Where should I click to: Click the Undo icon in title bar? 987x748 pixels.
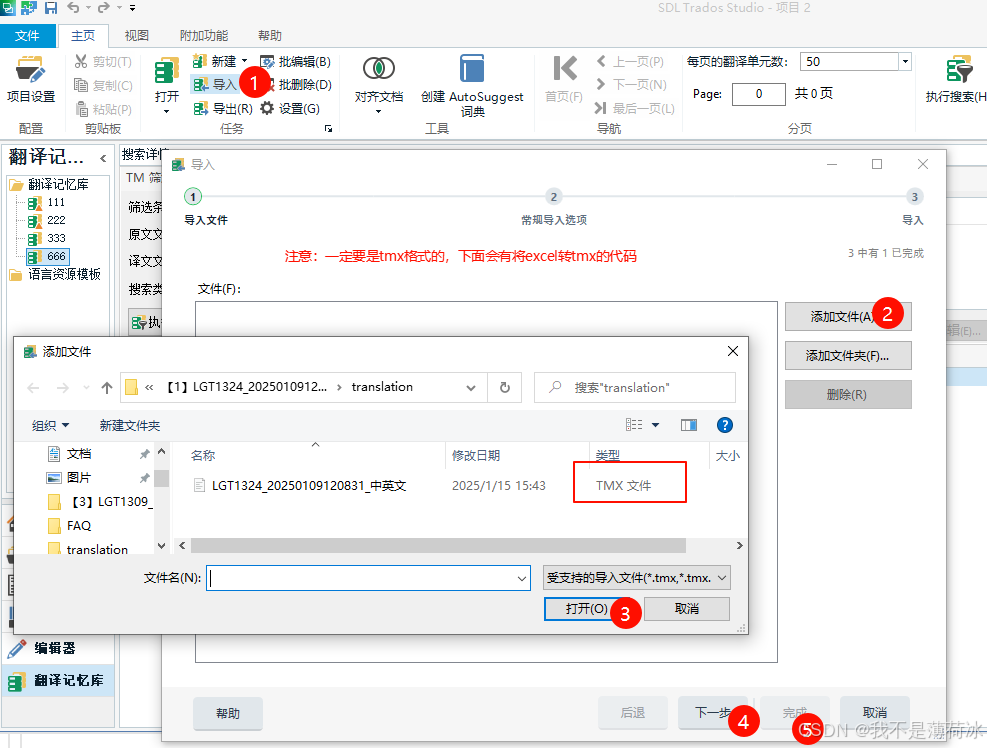74,8
